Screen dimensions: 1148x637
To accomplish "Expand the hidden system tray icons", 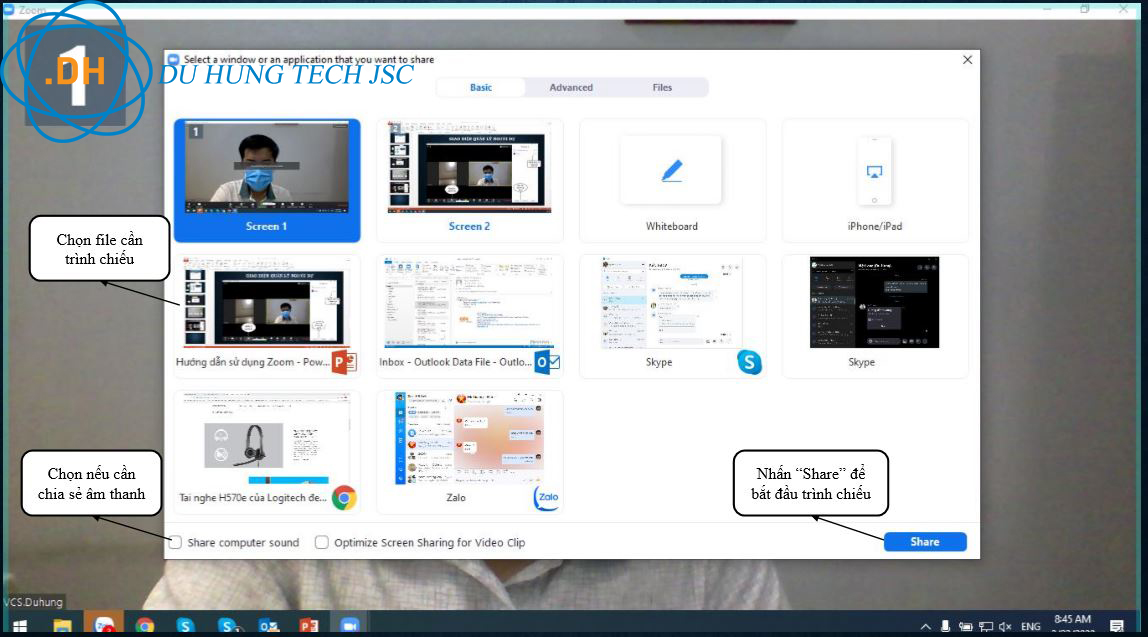I will 926,626.
